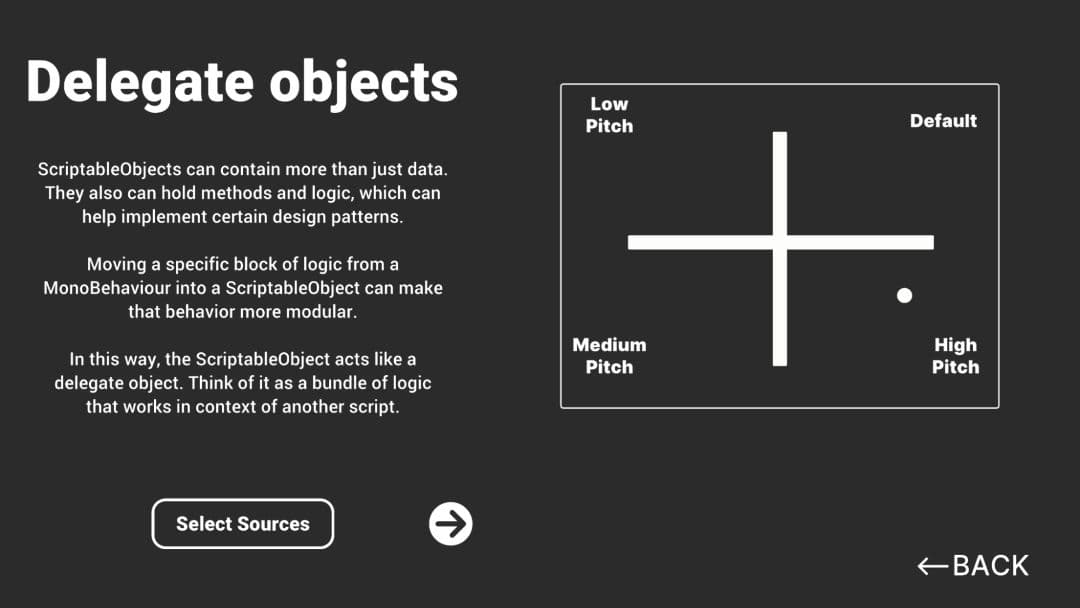The image size is (1080, 608).
Task: Click the circular next arrow icon
Action: point(449,523)
